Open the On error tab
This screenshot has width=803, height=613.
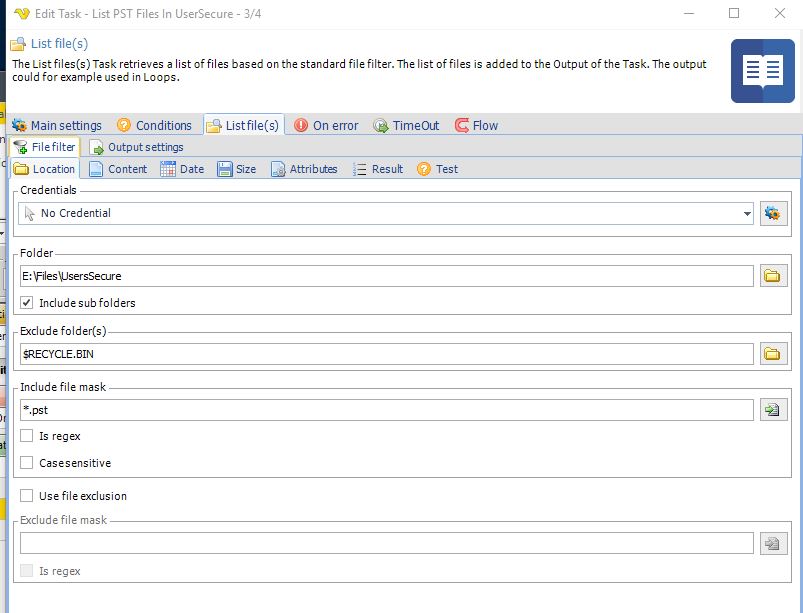tap(326, 125)
